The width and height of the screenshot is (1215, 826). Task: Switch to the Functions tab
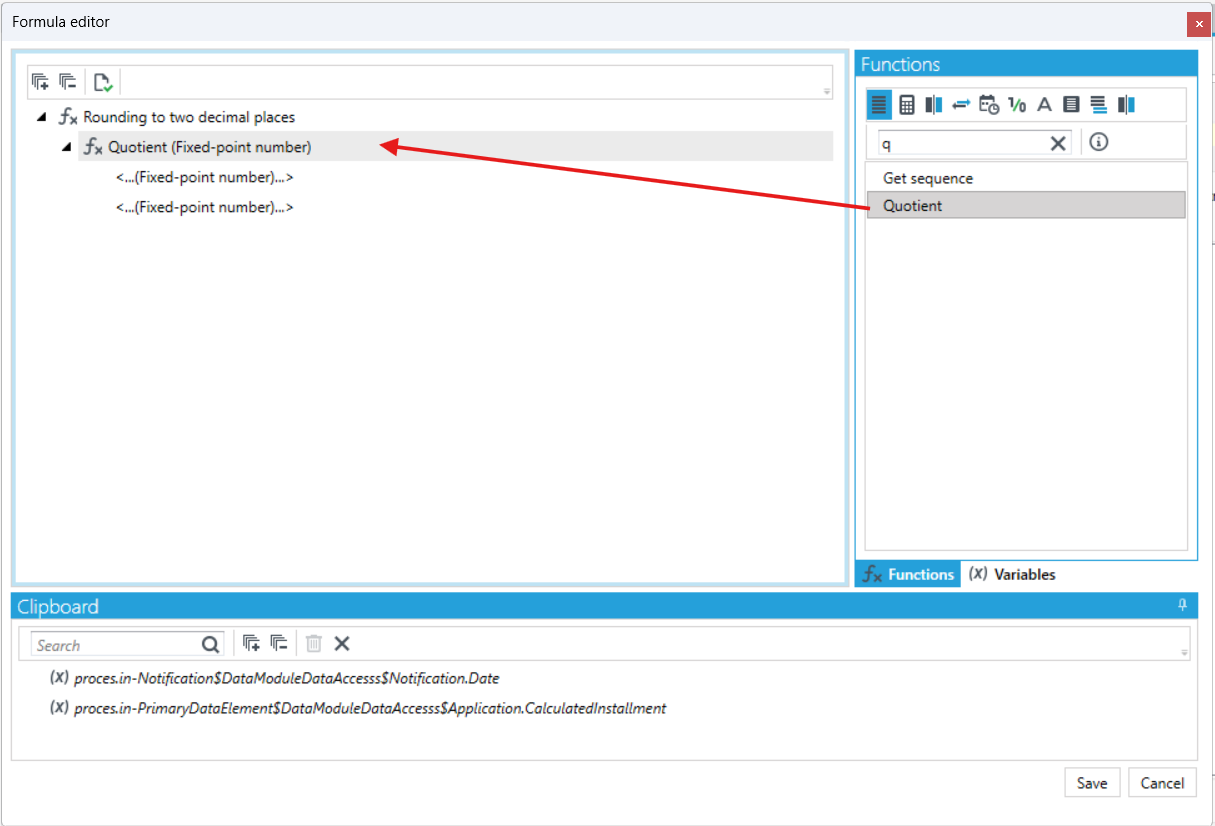908,574
